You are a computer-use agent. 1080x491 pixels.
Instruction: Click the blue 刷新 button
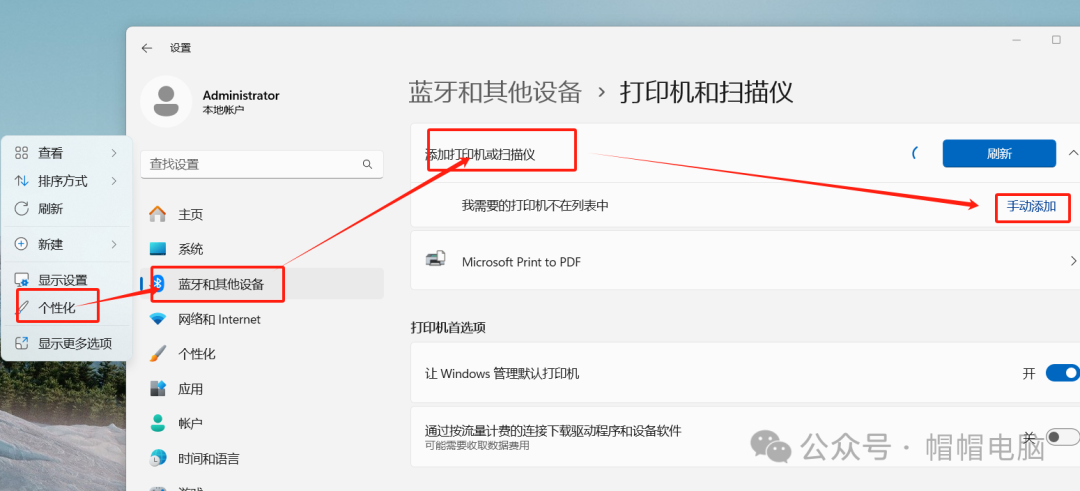pos(999,154)
